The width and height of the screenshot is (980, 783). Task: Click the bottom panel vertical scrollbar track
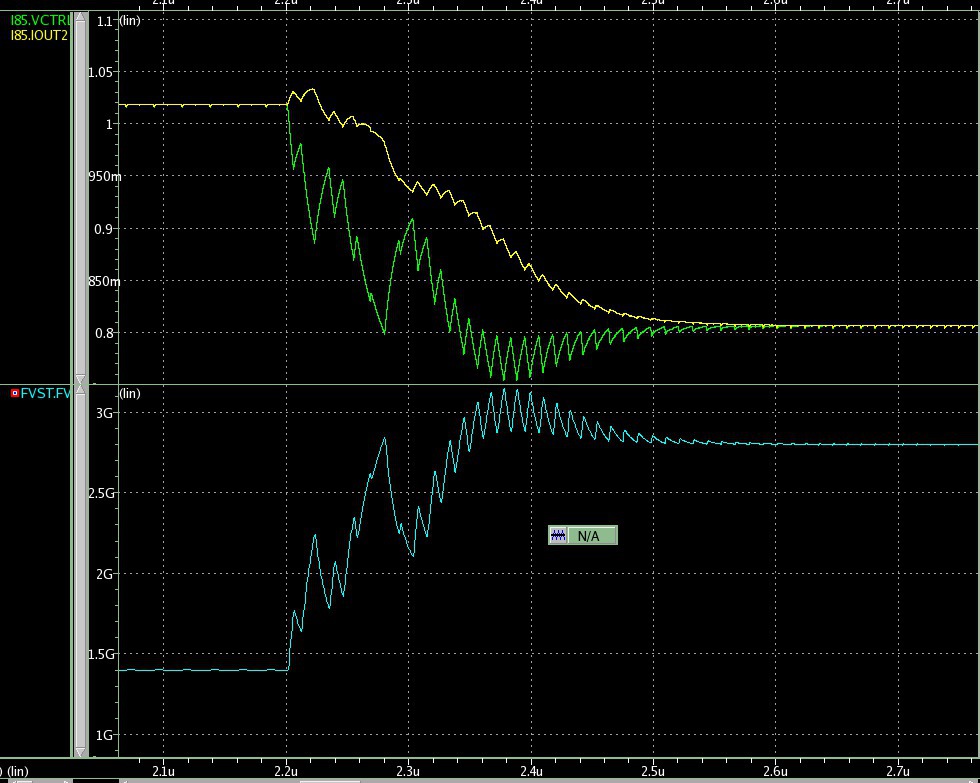(x=79, y=570)
